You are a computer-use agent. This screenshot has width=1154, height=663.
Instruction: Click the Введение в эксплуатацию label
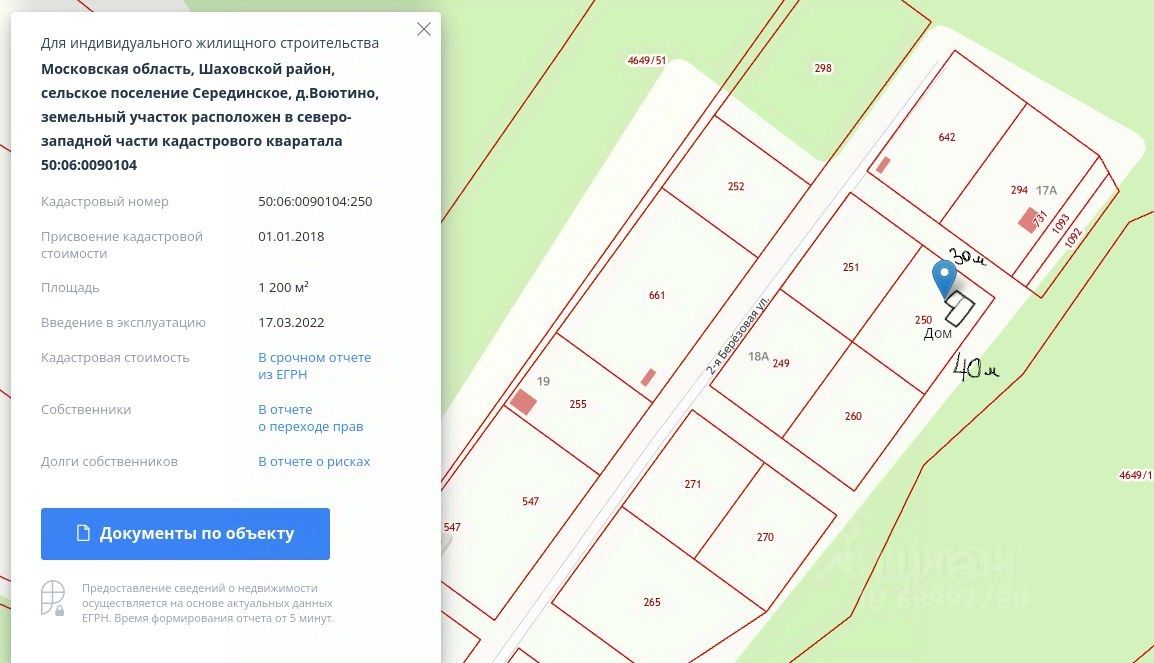(123, 322)
